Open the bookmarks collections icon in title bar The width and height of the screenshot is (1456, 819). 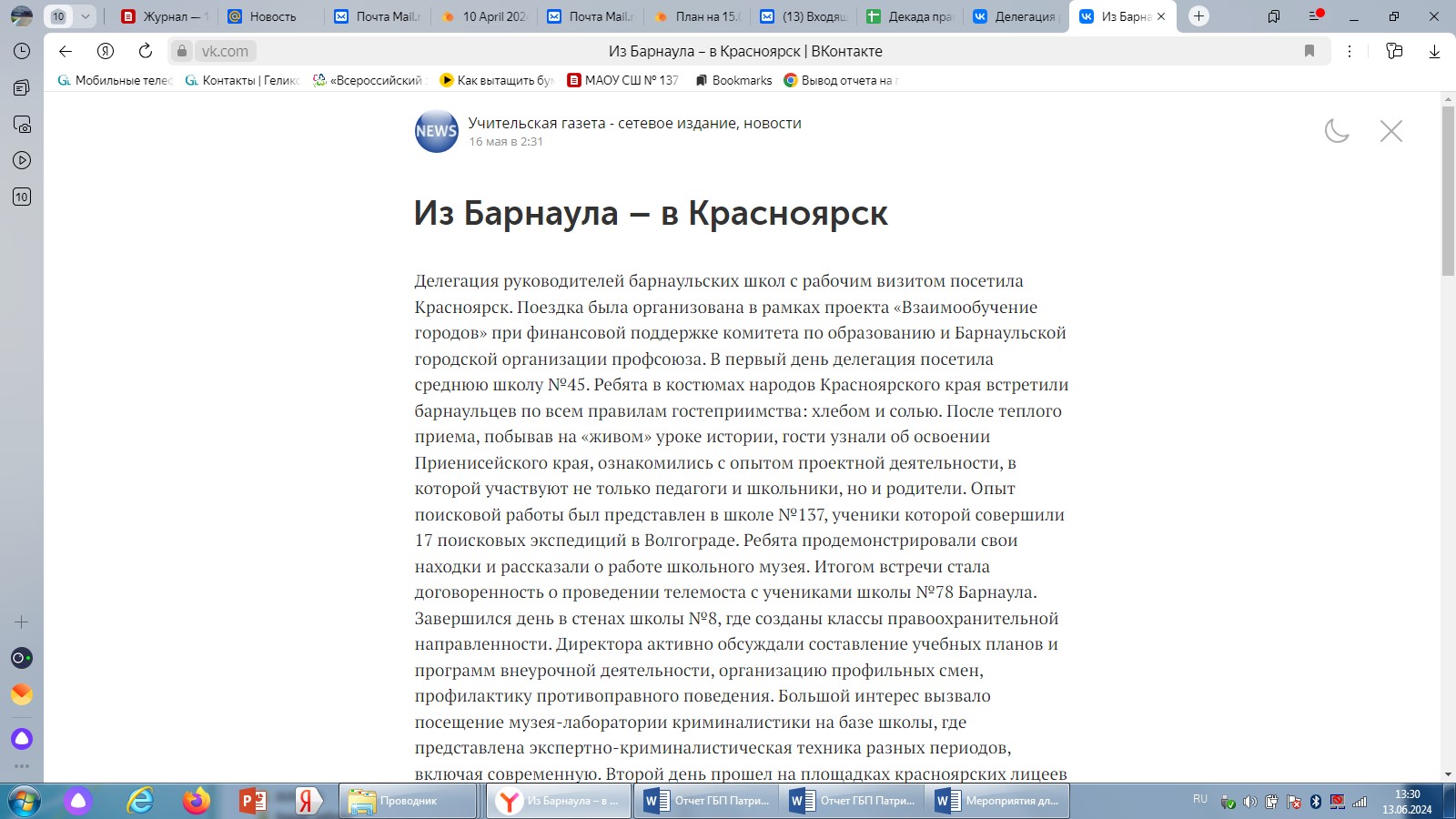(x=1274, y=16)
